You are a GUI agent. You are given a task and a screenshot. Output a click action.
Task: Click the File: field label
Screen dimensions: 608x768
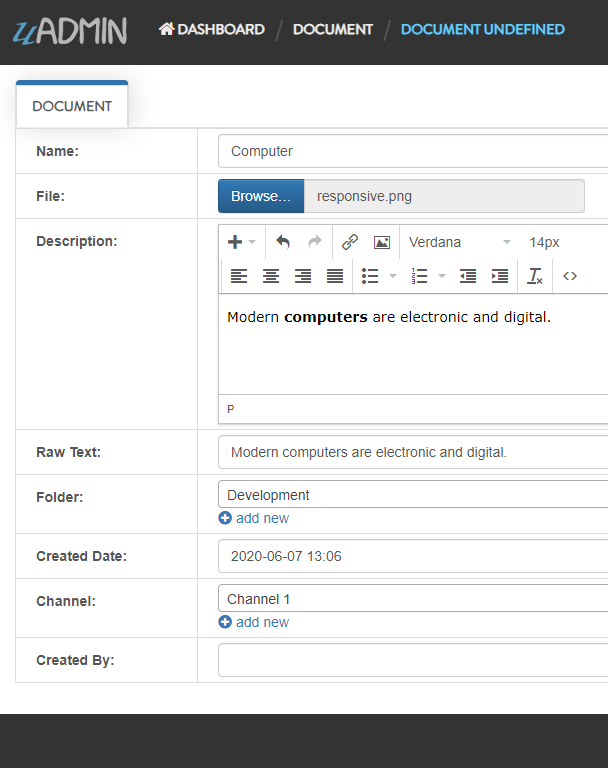pyautogui.click(x=50, y=196)
